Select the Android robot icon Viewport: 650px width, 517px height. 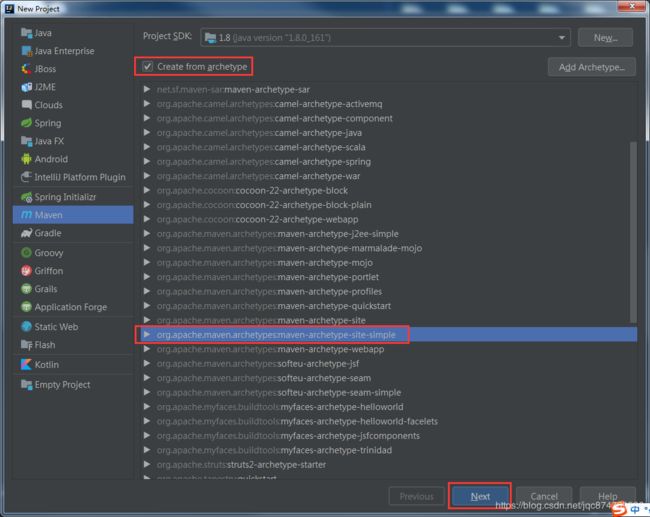click(27, 159)
